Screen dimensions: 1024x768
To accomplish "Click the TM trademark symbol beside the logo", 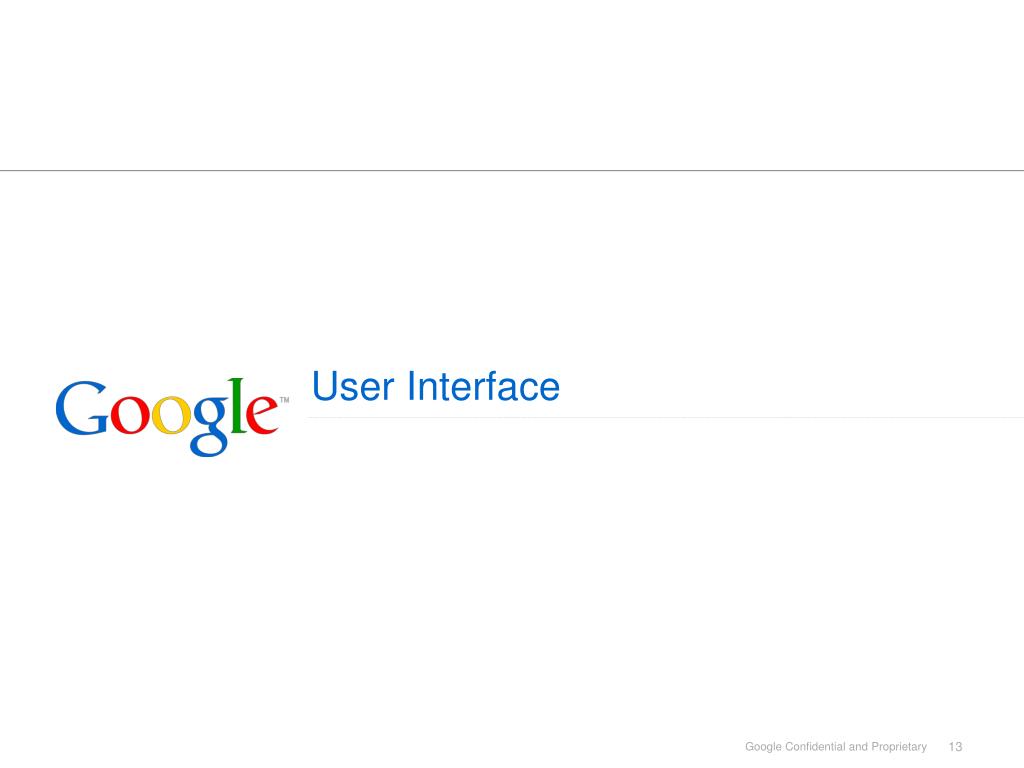I will click(x=285, y=400).
